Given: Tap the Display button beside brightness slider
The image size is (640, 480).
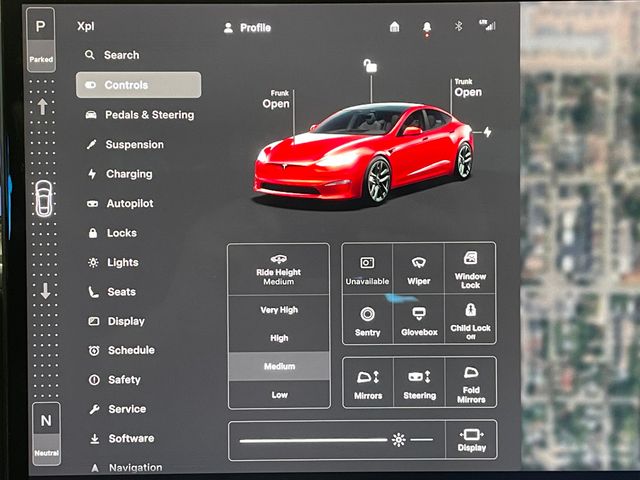Looking at the screenshot, I should pos(471,440).
